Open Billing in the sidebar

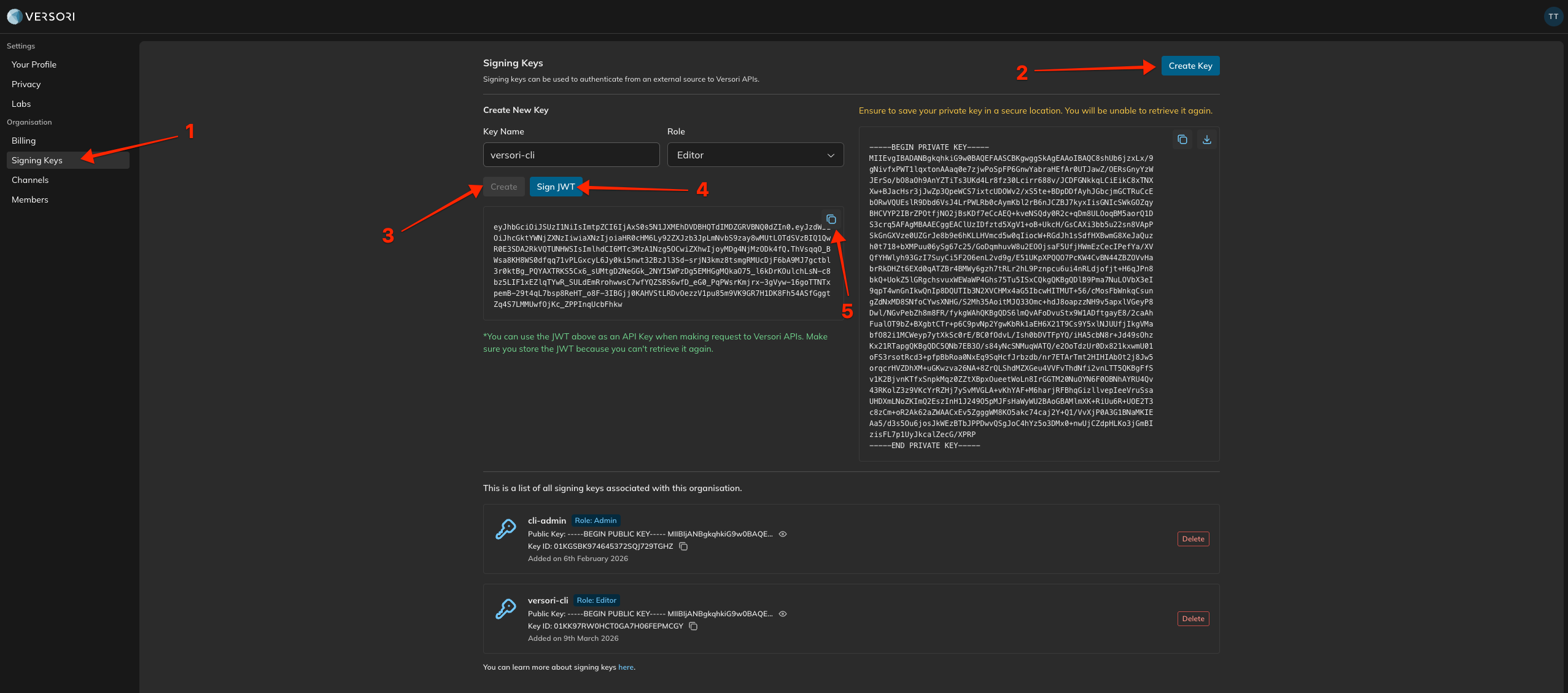point(23,141)
